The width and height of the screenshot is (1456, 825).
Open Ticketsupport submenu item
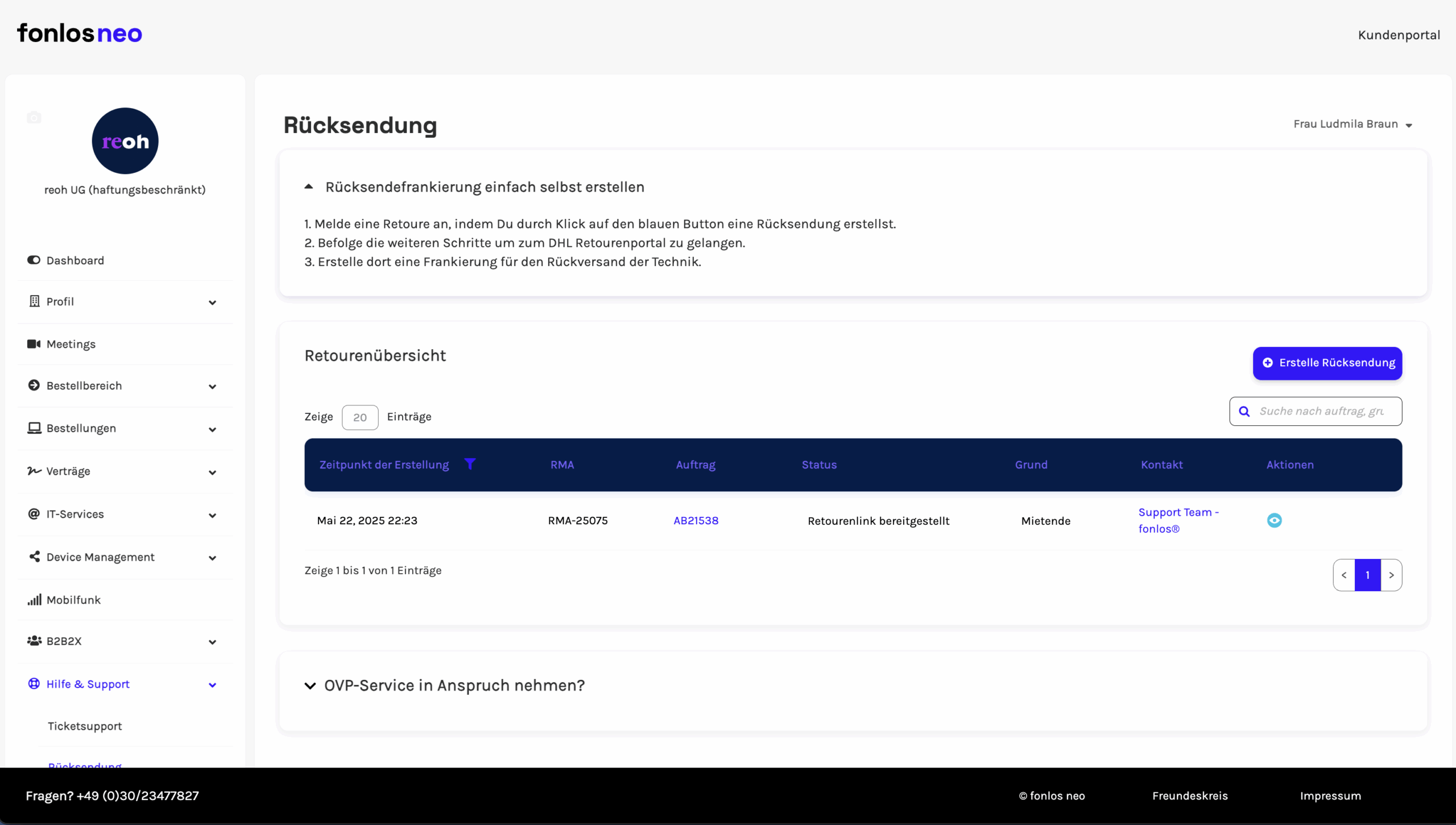click(85, 726)
